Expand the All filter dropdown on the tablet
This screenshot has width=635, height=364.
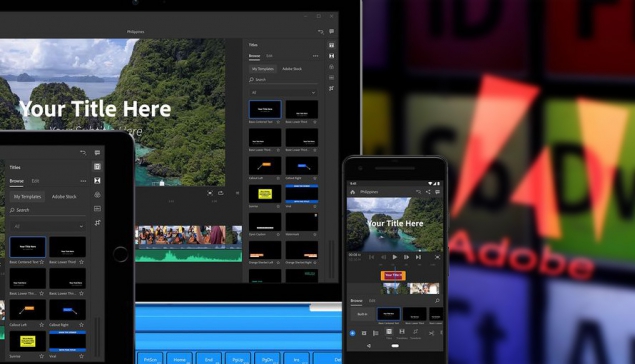coord(48,226)
